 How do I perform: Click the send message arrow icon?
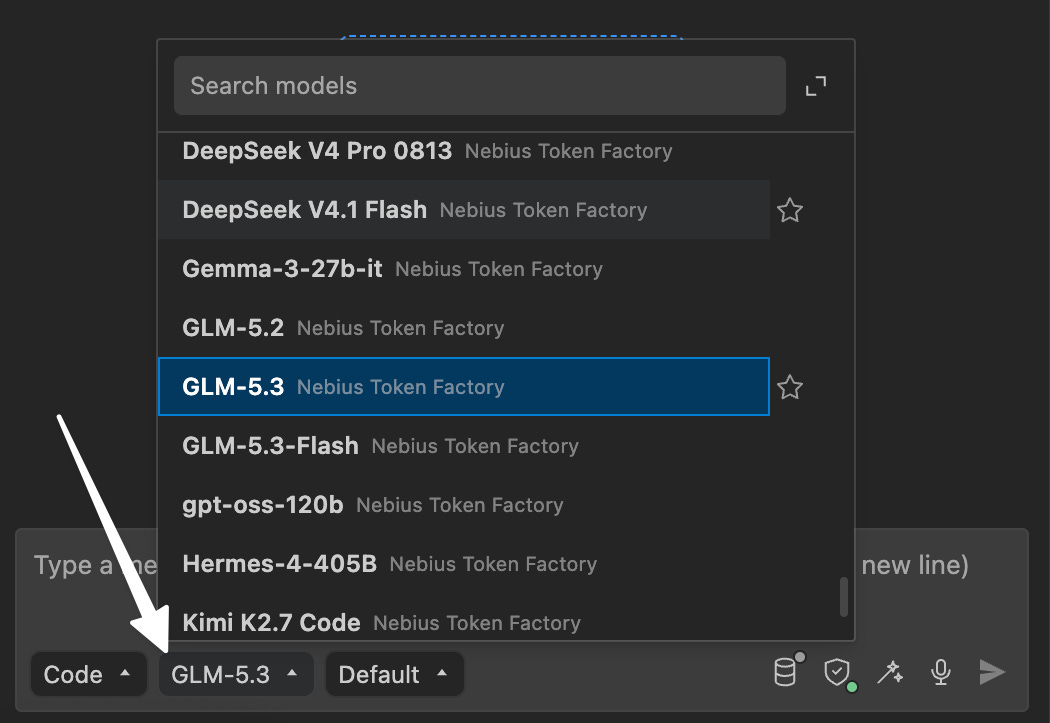click(x=992, y=672)
